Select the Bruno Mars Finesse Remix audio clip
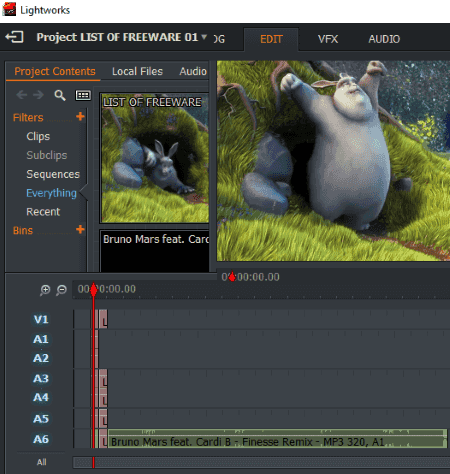Viewport: 450px width, 474px height. click(x=277, y=439)
